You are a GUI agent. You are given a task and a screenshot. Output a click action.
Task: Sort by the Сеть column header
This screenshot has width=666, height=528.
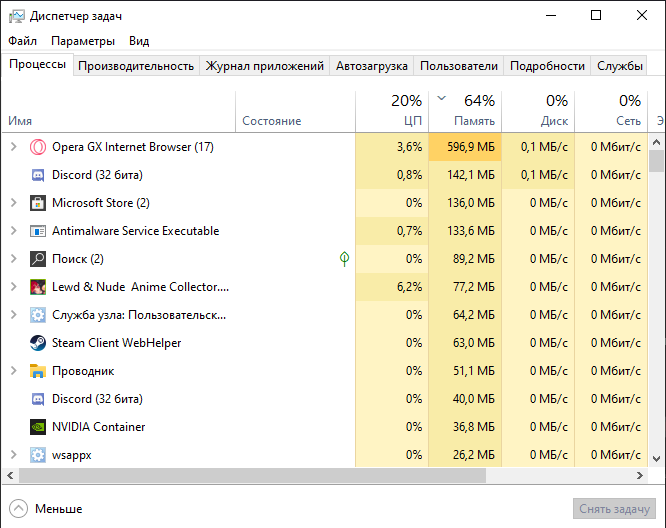(611, 111)
